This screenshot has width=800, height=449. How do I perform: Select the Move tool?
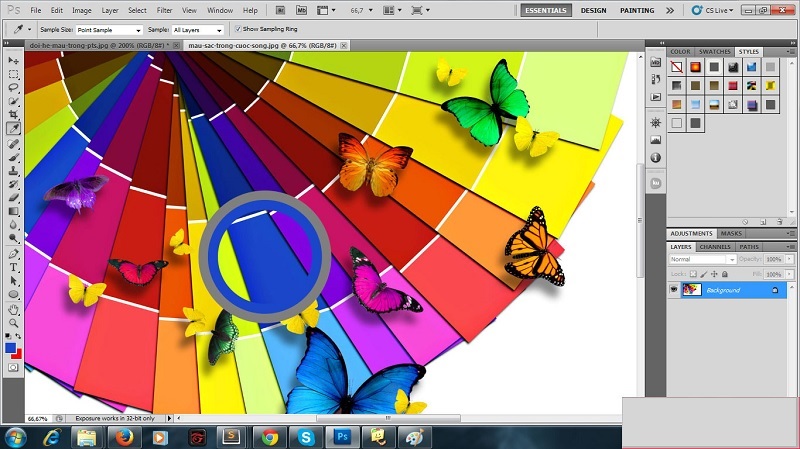click(x=14, y=61)
